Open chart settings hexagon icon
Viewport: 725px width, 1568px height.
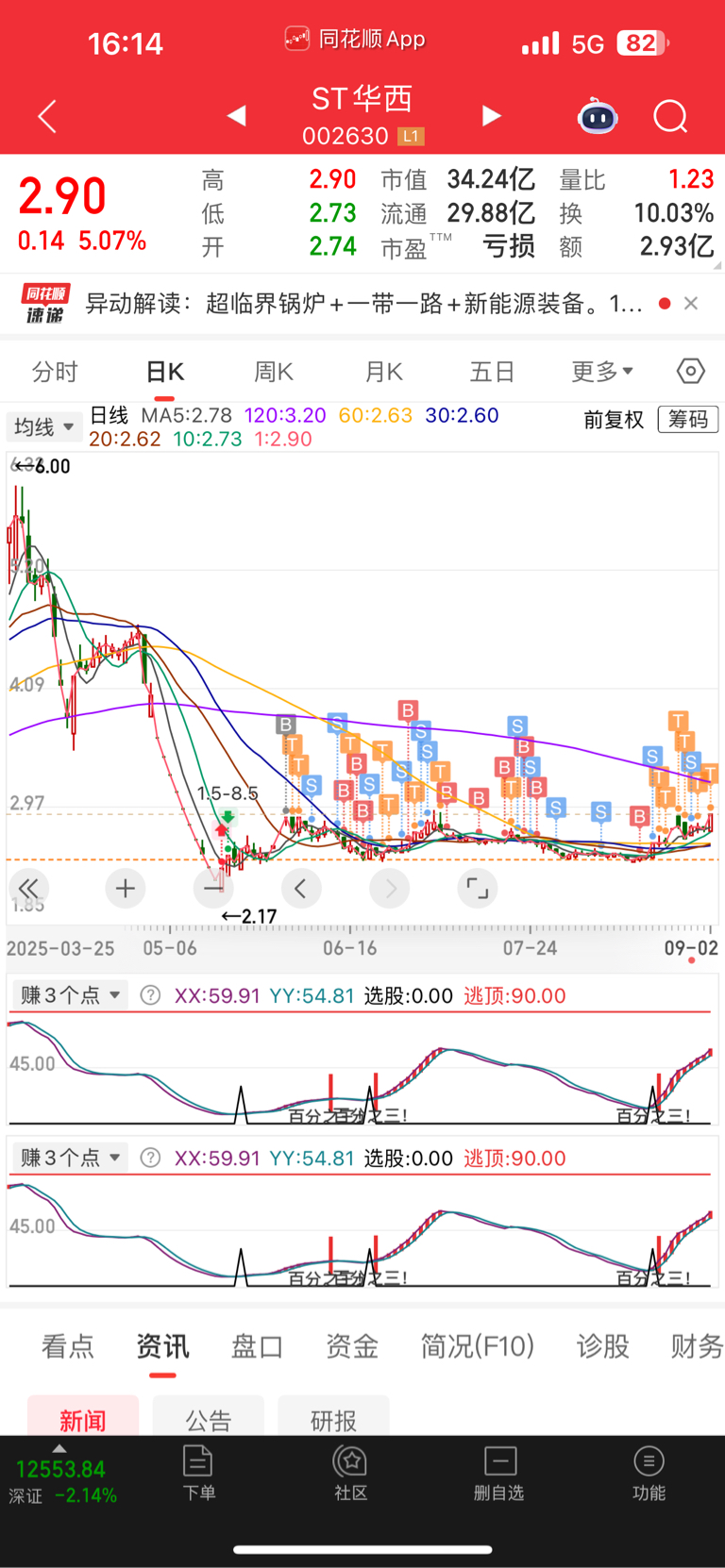(691, 371)
